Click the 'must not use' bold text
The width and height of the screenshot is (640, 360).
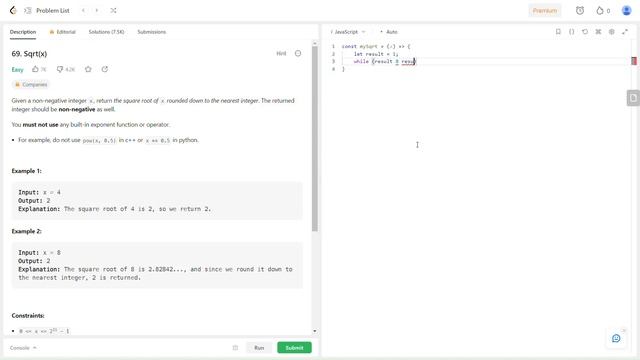(x=40, y=124)
